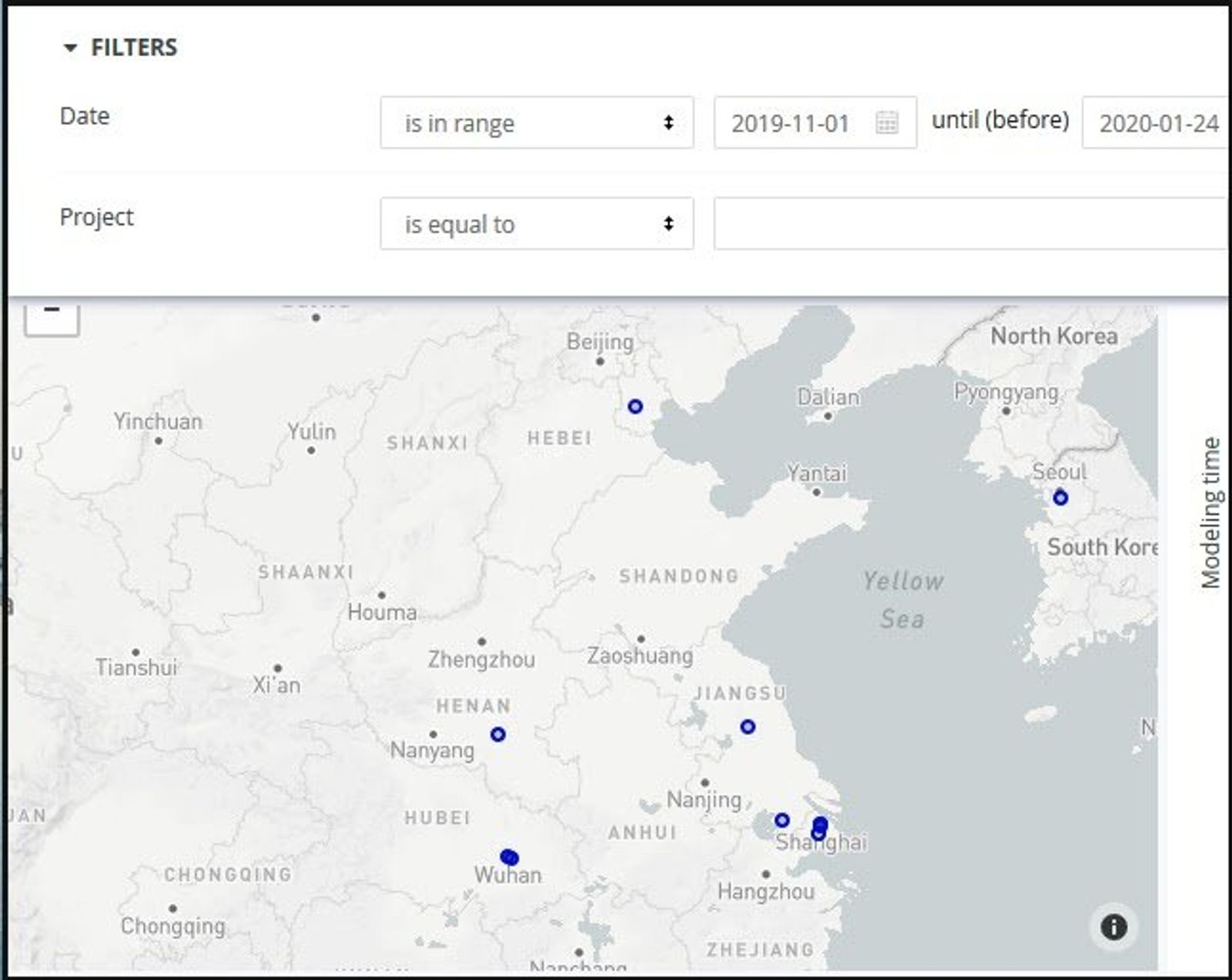Open the map info attribution icon
1232x980 pixels.
[1113, 927]
